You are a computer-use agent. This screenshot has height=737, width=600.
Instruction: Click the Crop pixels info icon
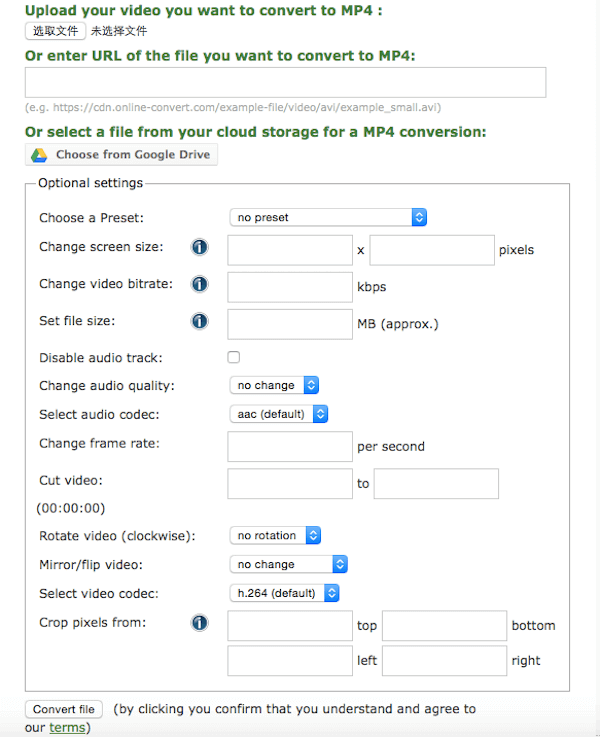pos(199,623)
